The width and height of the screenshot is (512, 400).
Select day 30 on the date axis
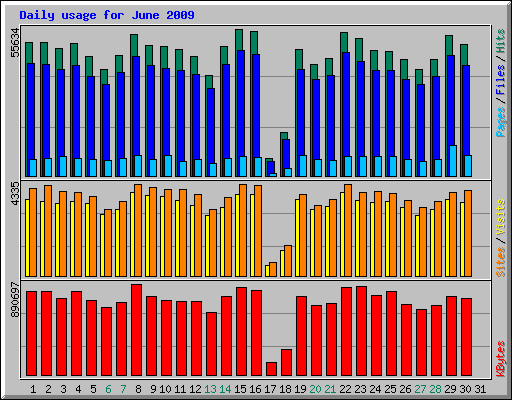click(x=465, y=389)
